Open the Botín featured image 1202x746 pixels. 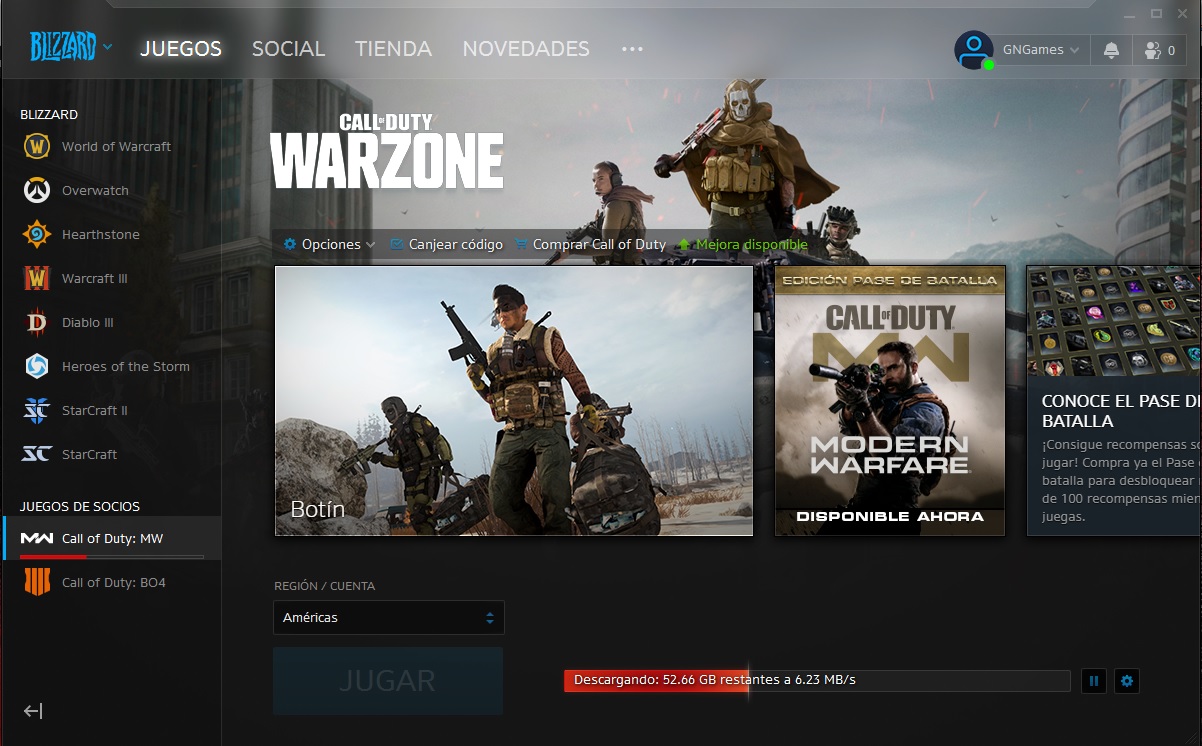tap(514, 401)
